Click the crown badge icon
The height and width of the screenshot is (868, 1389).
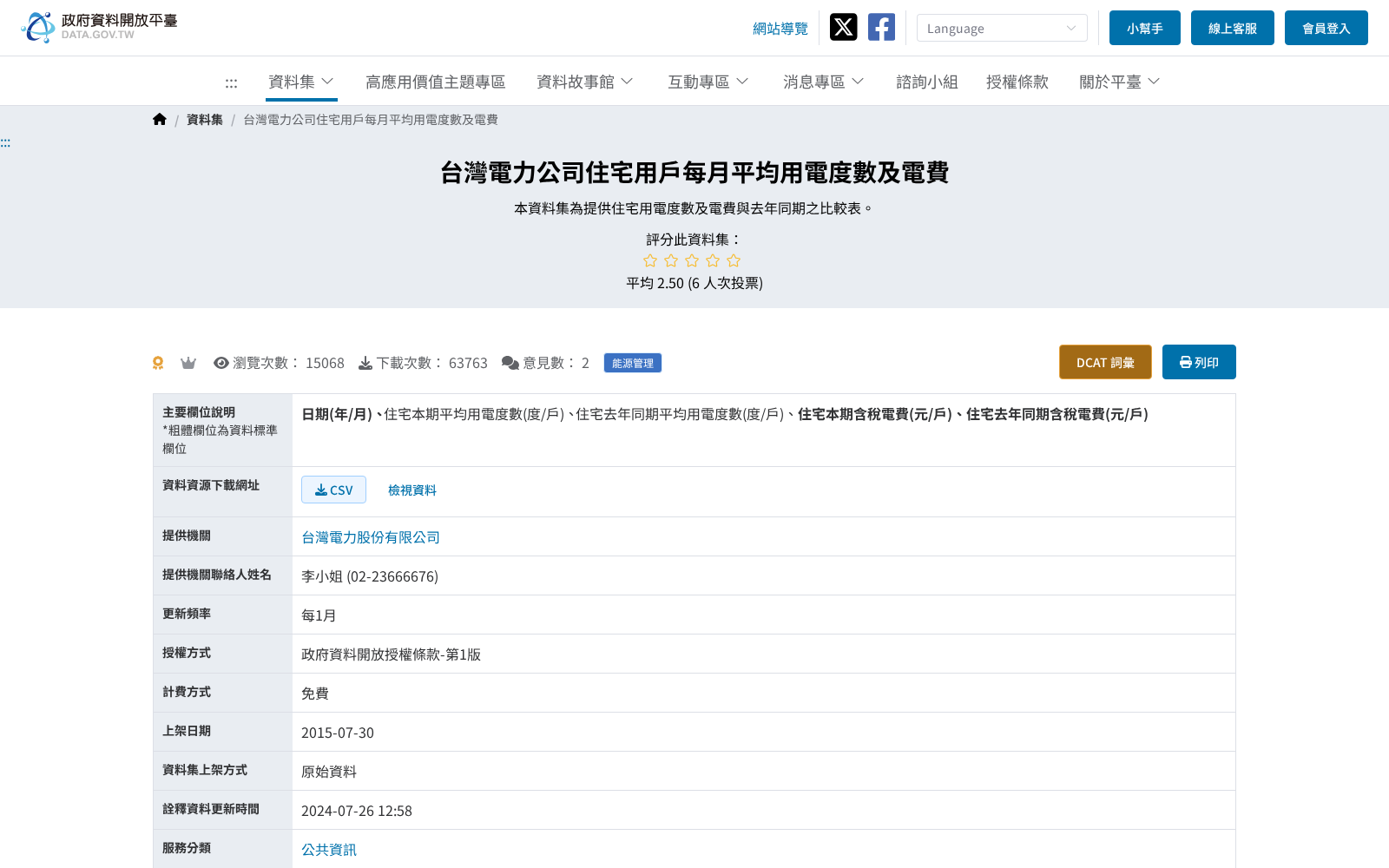pos(188,363)
